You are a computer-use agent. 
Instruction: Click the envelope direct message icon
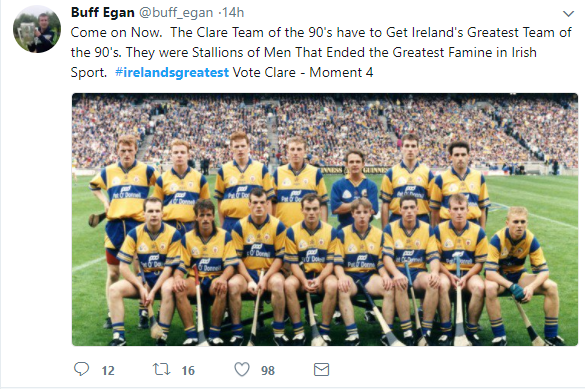pos(321,370)
